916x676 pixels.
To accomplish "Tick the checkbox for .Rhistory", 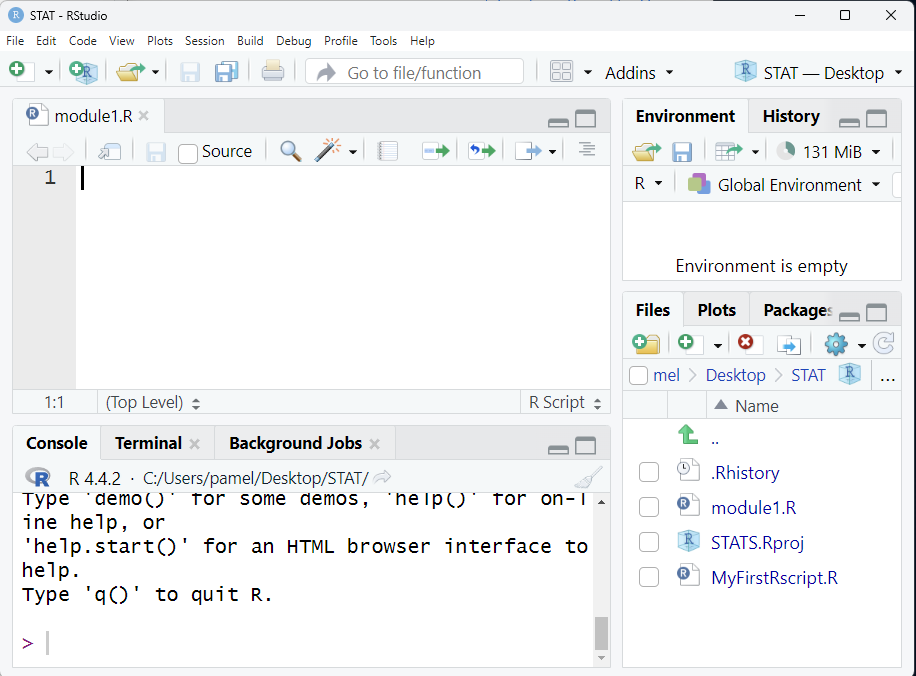I will tap(648, 472).
